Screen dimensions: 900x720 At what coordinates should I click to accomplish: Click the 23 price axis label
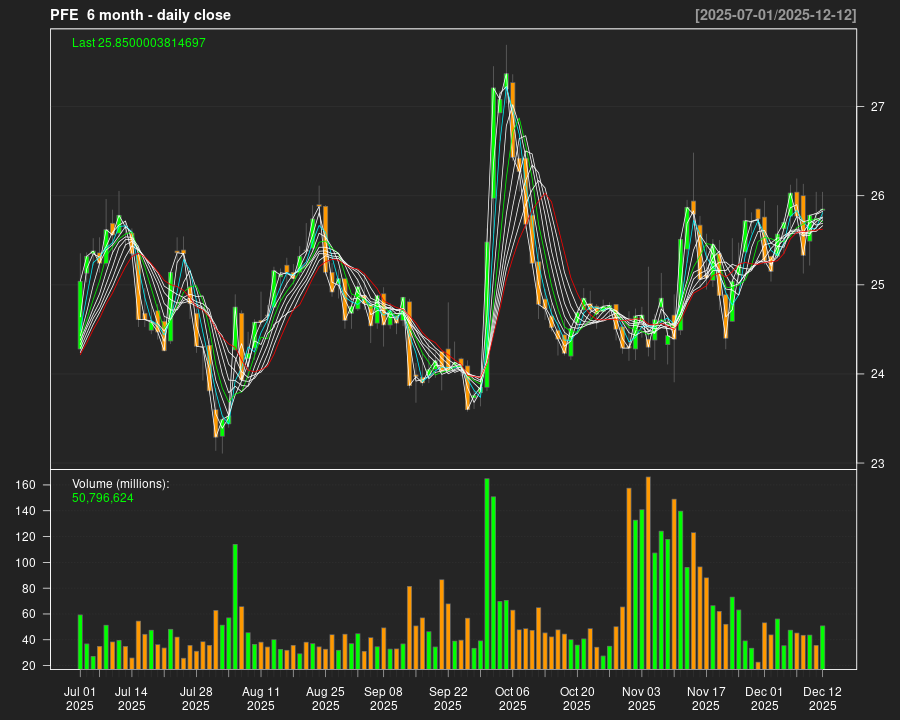click(877, 464)
